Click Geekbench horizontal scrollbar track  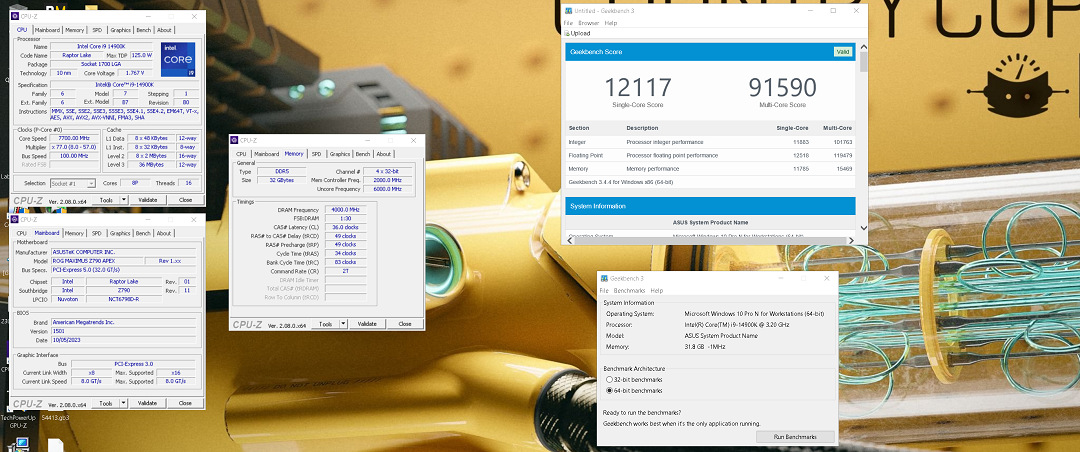(x=709, y=240)
